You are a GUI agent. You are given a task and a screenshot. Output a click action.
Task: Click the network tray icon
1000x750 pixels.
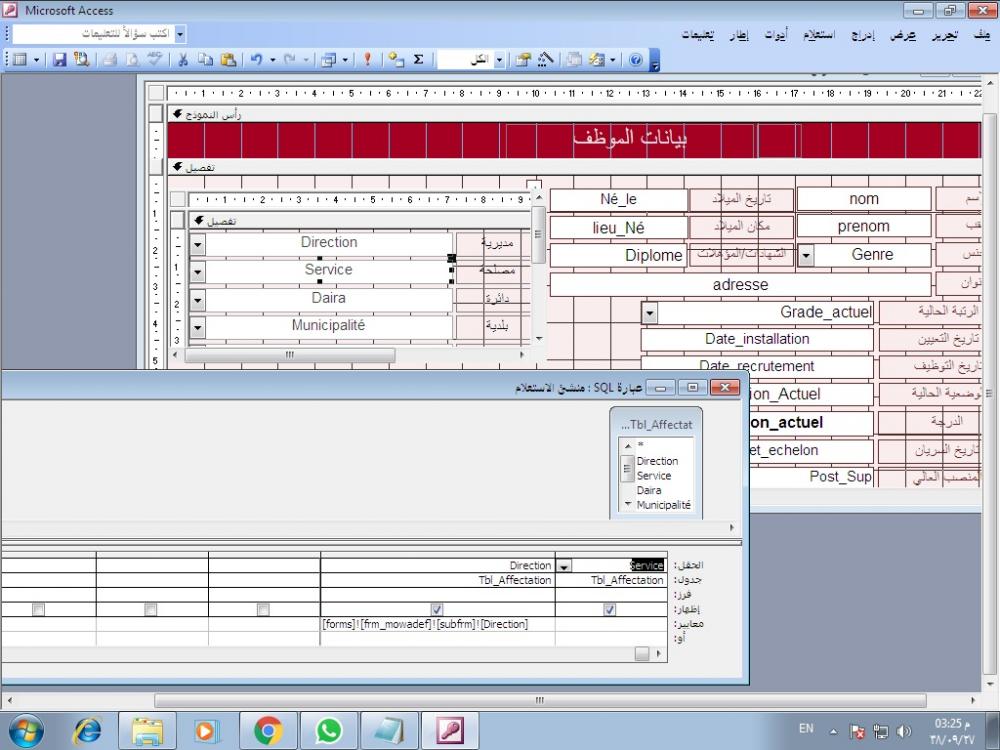[x=881, y=731]
